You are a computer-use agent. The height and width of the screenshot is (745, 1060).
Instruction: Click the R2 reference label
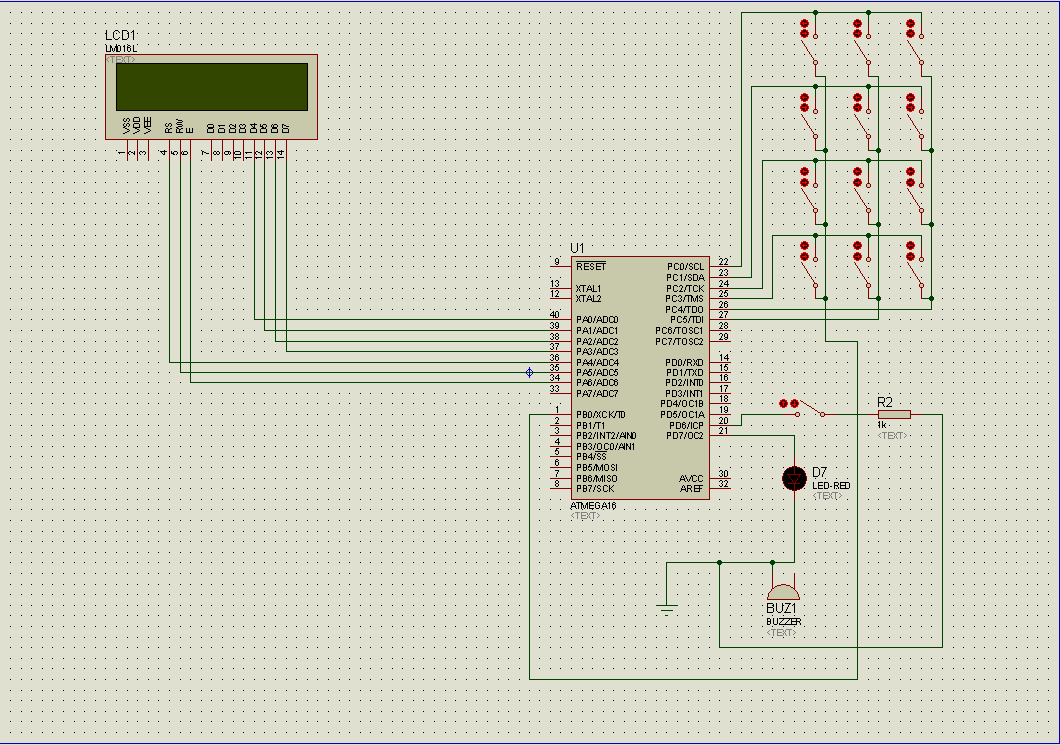pyautogui.click(x=885, y=402)
